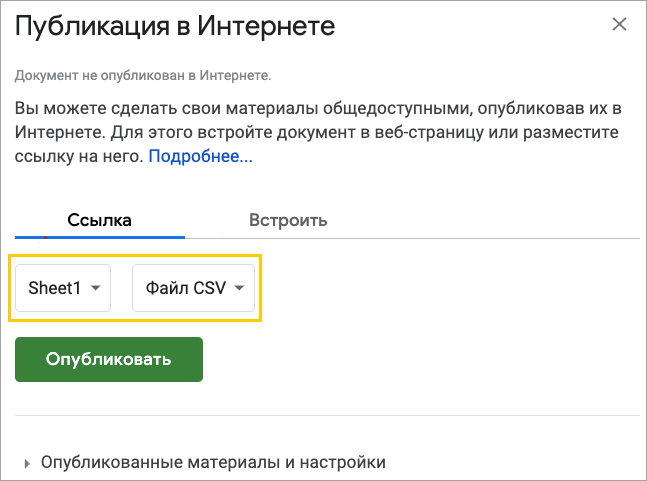
Task: Open the Файл CSV format dropdown
Action: pyautogui.click(x=194, y=288)
